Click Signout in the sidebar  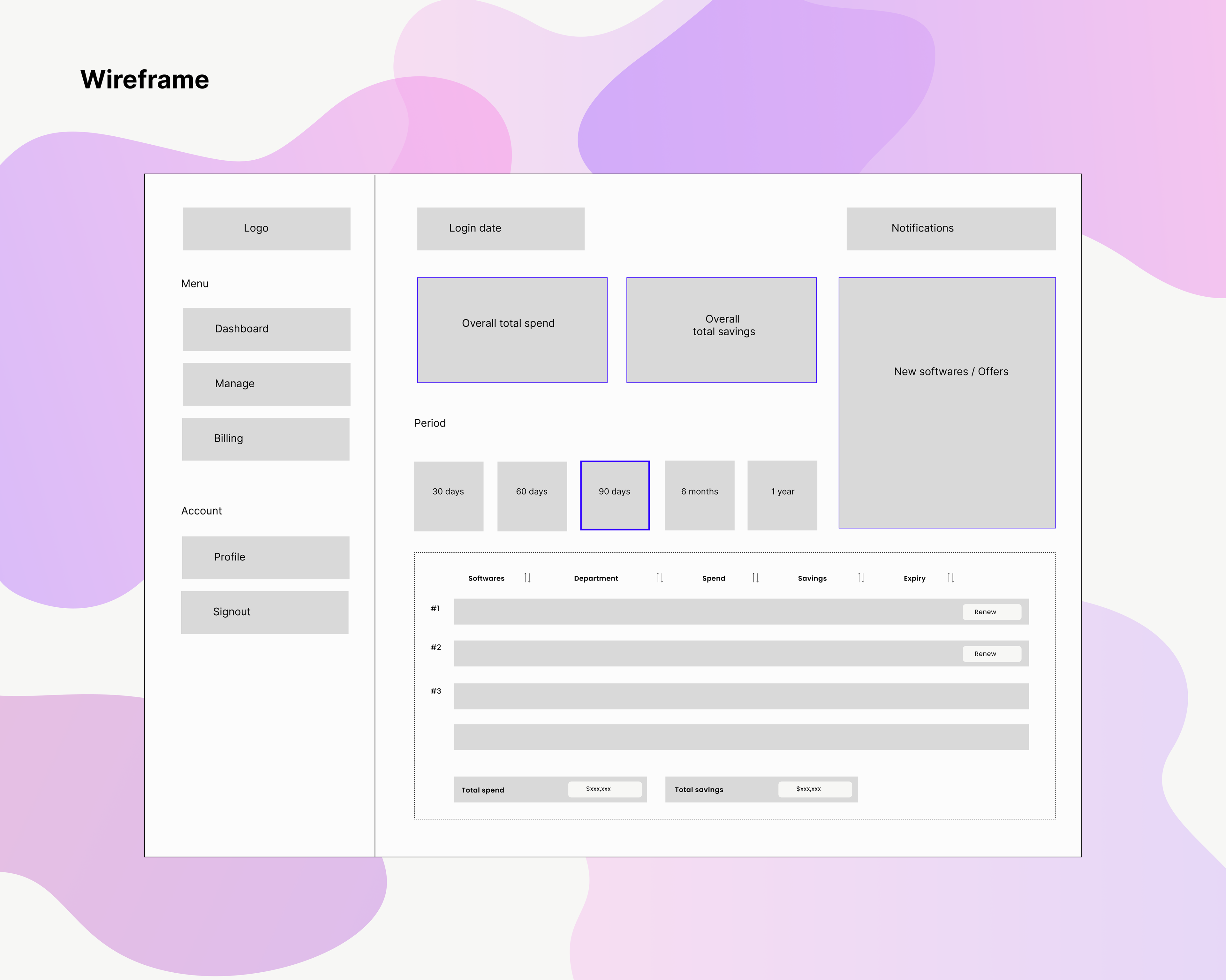tap(264, 612)
